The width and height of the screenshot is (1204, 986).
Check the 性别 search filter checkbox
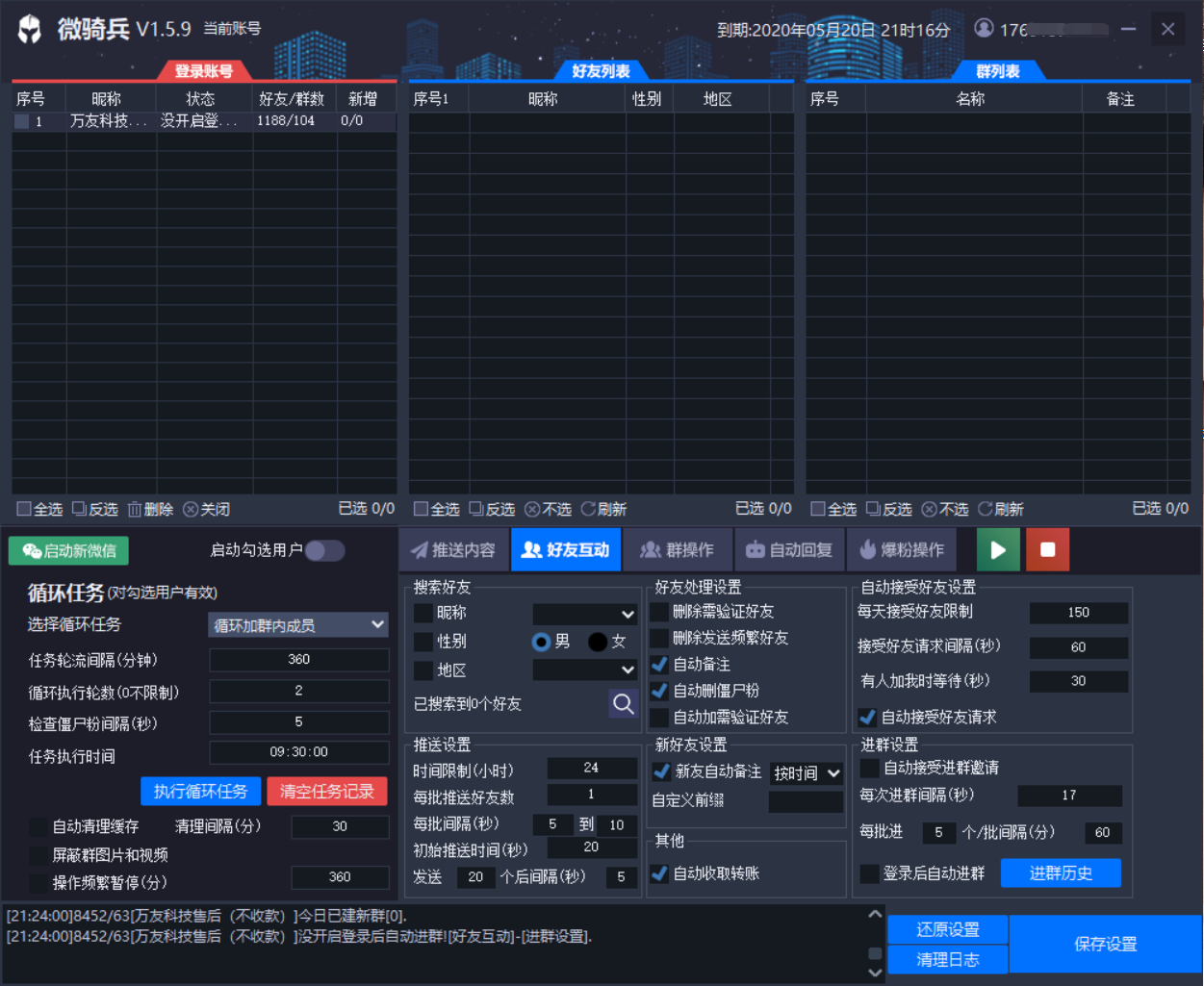(423, 642)
